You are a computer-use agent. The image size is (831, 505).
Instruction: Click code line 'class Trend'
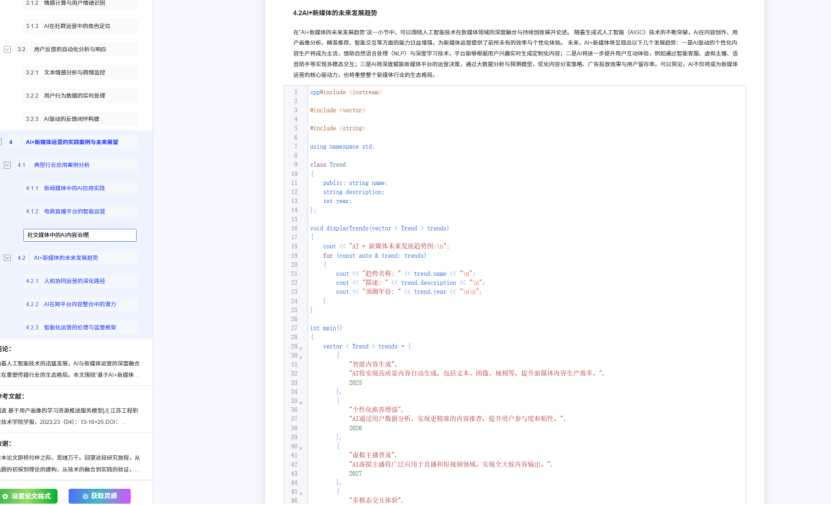[x=328, y=165]
